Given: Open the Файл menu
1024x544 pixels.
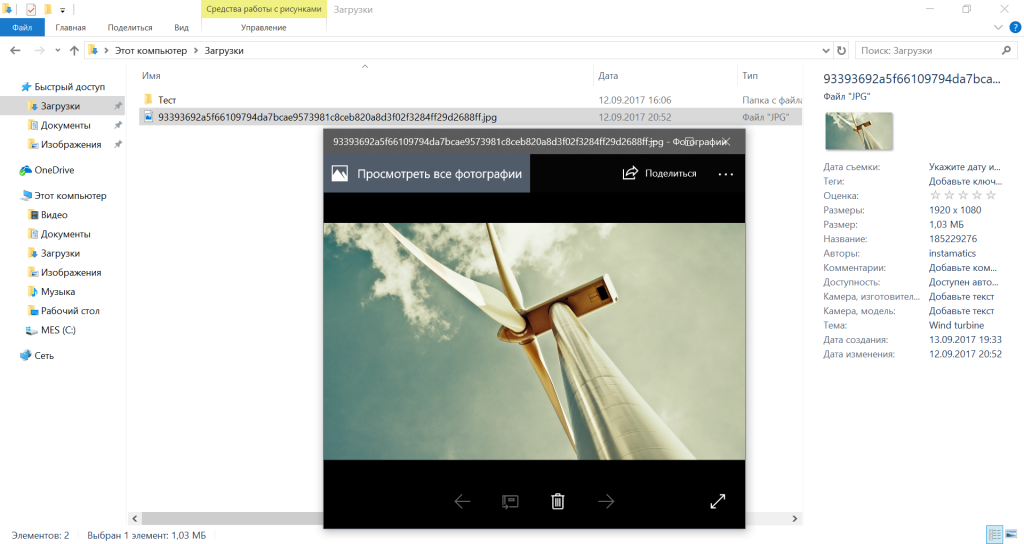Looking at the screenshot, I should (22, 28).
